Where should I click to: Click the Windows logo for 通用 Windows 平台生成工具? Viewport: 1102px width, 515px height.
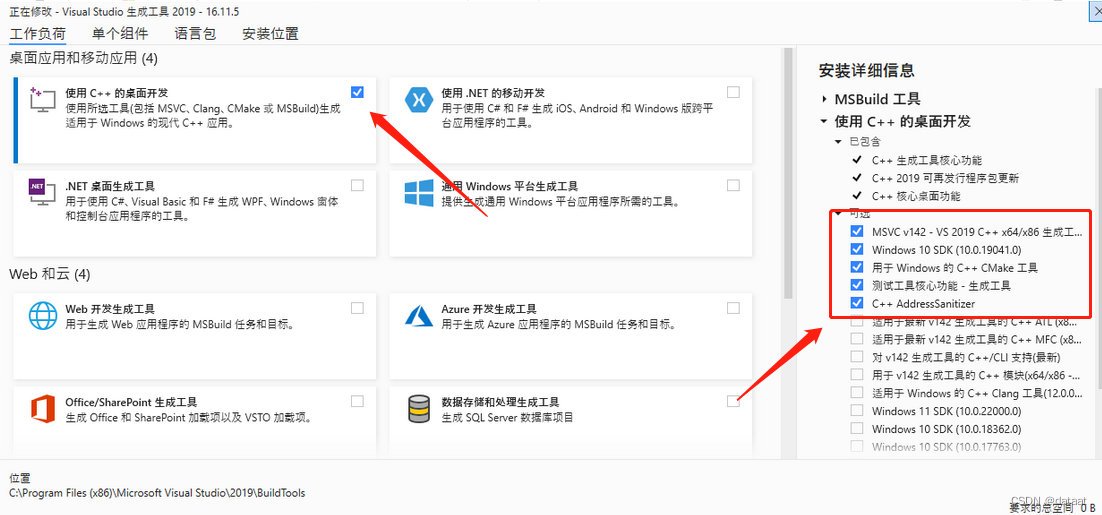[x=419, y=193]
